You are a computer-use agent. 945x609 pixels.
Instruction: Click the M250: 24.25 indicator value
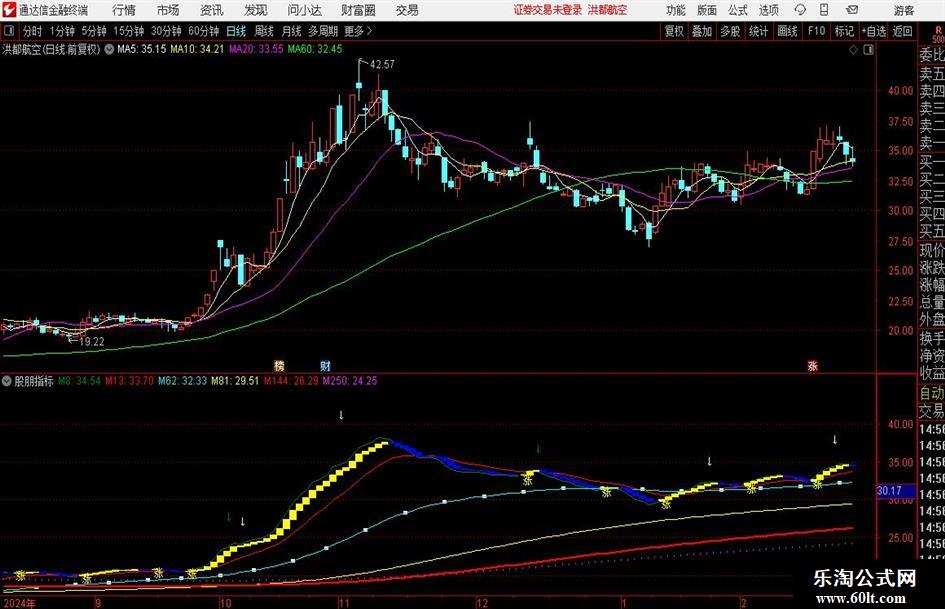(x=350, y=381)
